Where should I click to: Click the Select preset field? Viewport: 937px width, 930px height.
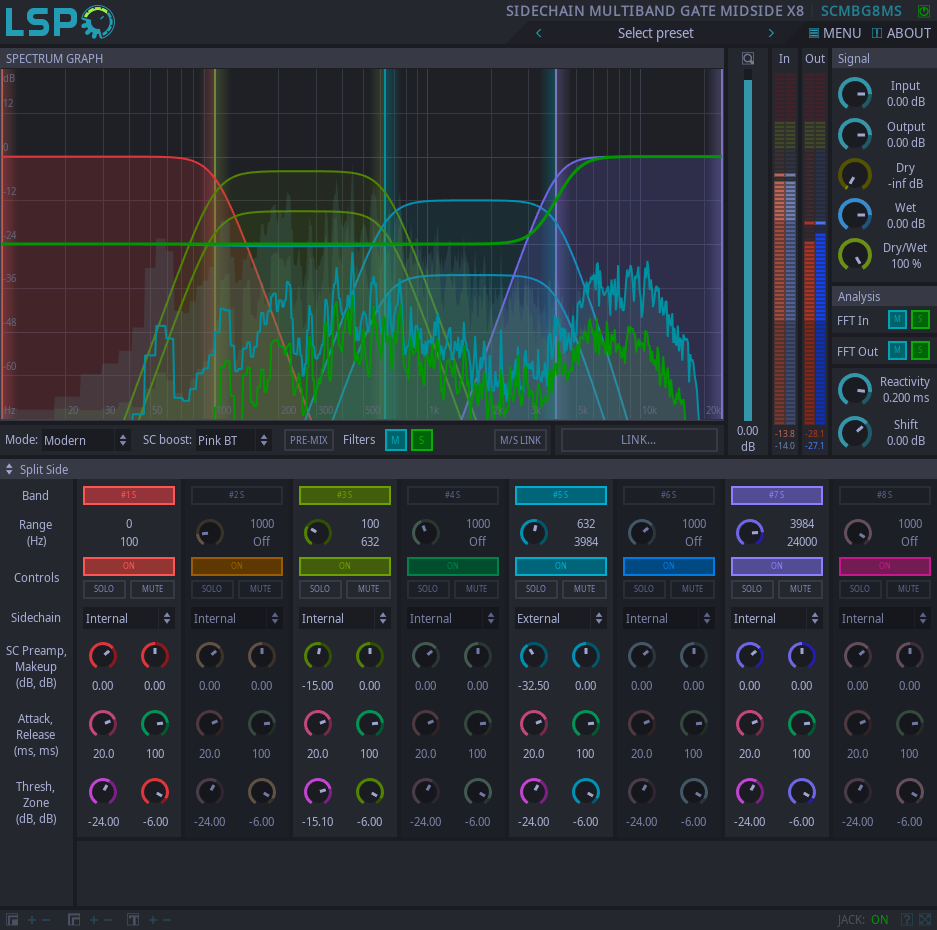(x=655, y=33)
